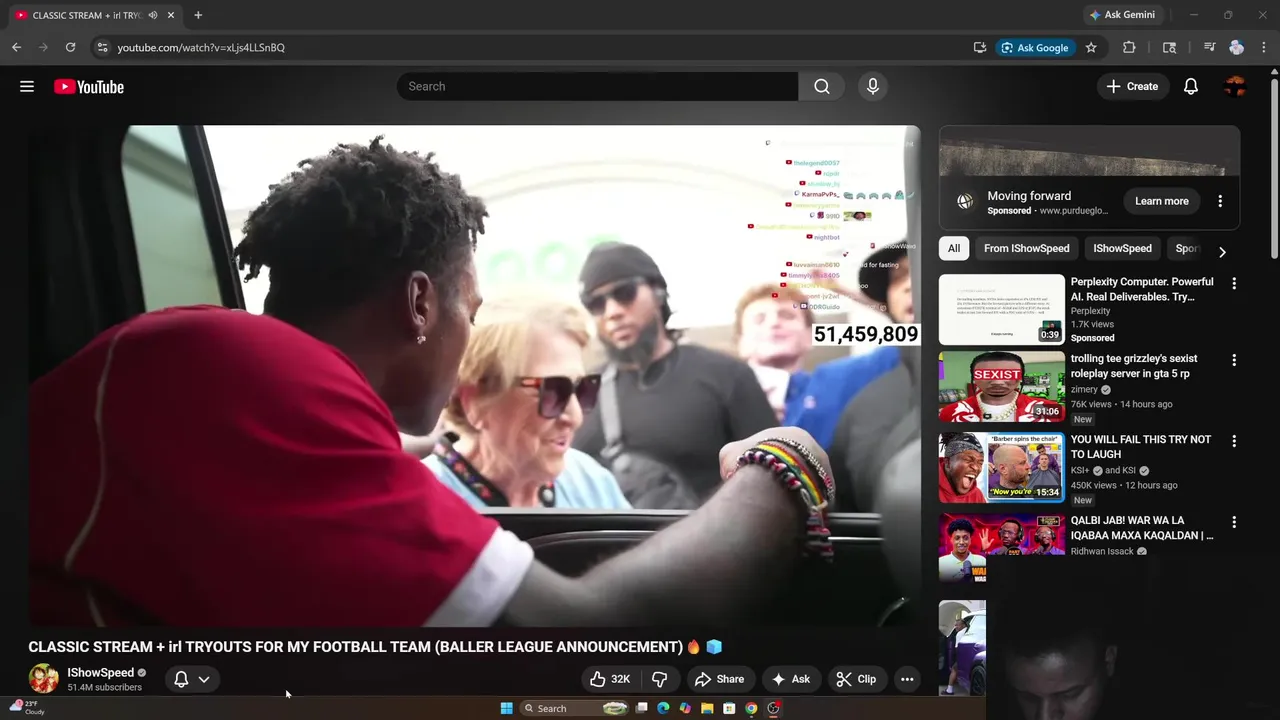The width and height of the screenshot is (1280, 720).
Task: Click the Ask button under video
Action: tap(790, 679)
